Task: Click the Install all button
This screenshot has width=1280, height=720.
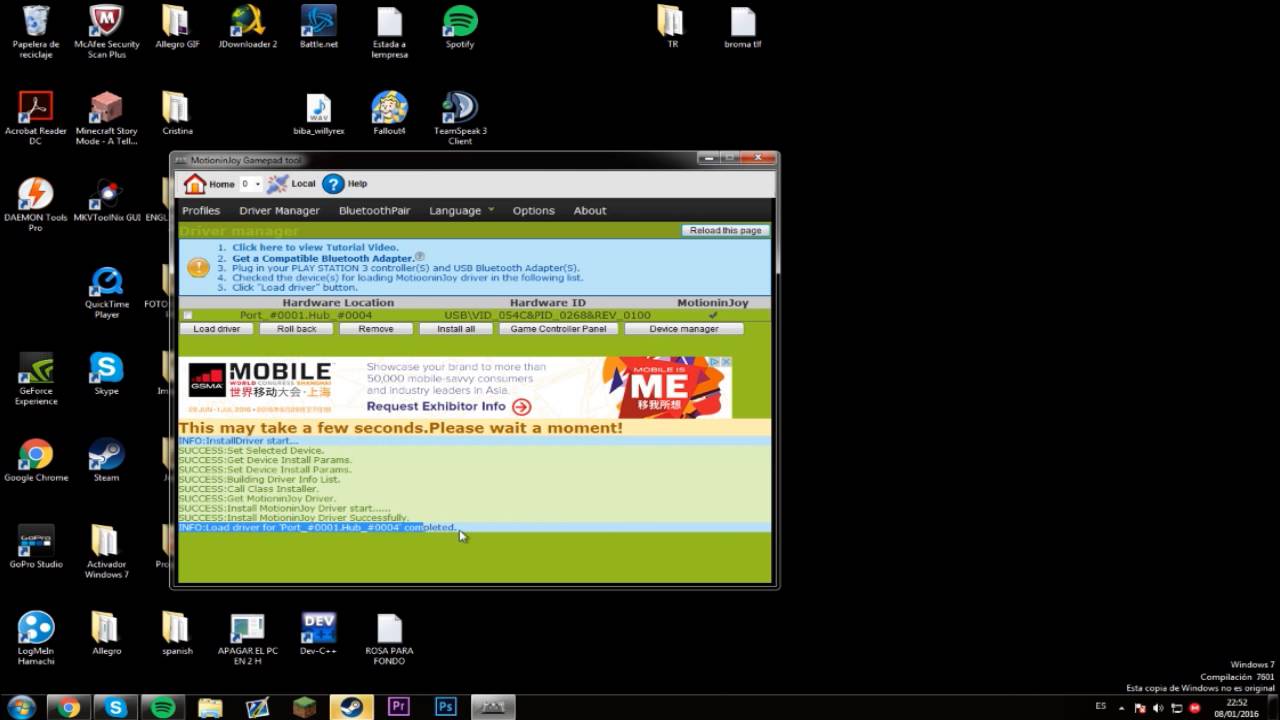Action: coord(456,328)
